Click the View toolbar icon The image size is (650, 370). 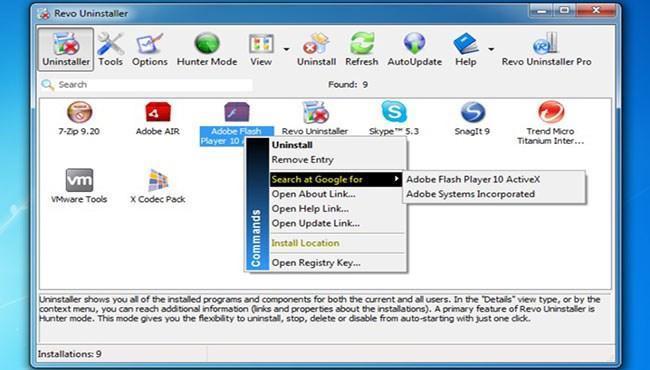tap(261, 49)
